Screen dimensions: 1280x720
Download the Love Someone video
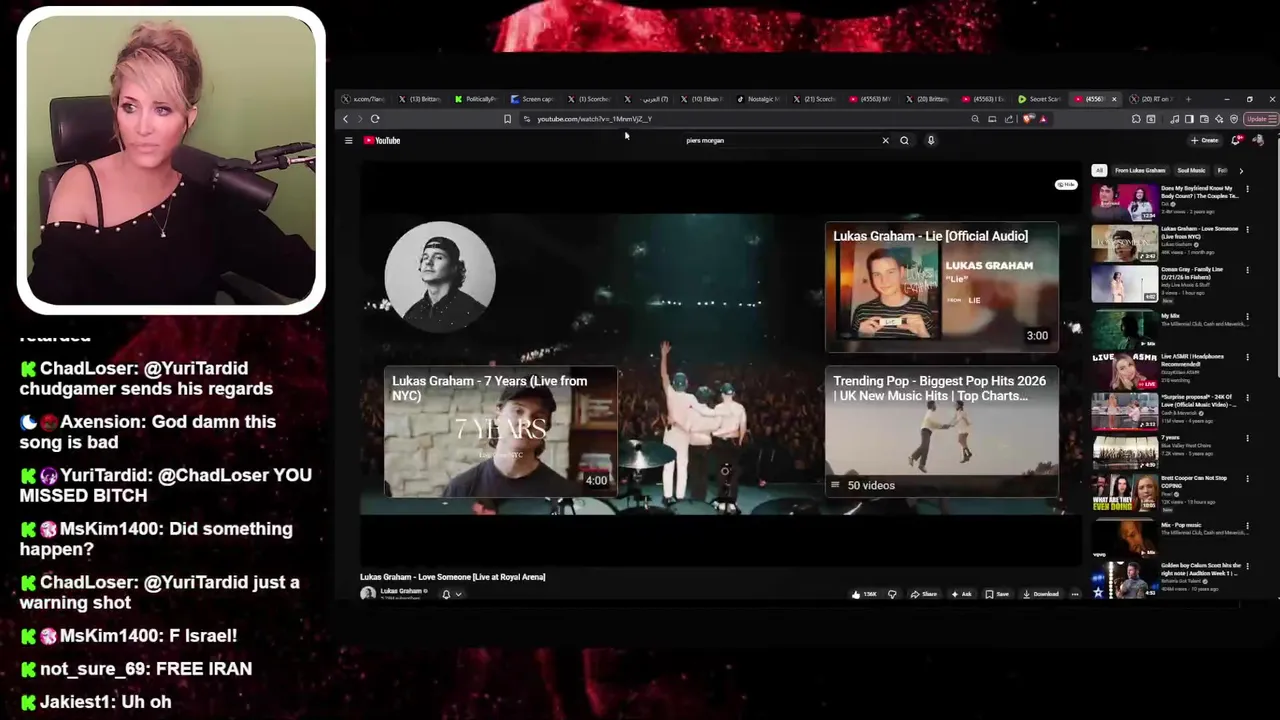point(1041,594)
